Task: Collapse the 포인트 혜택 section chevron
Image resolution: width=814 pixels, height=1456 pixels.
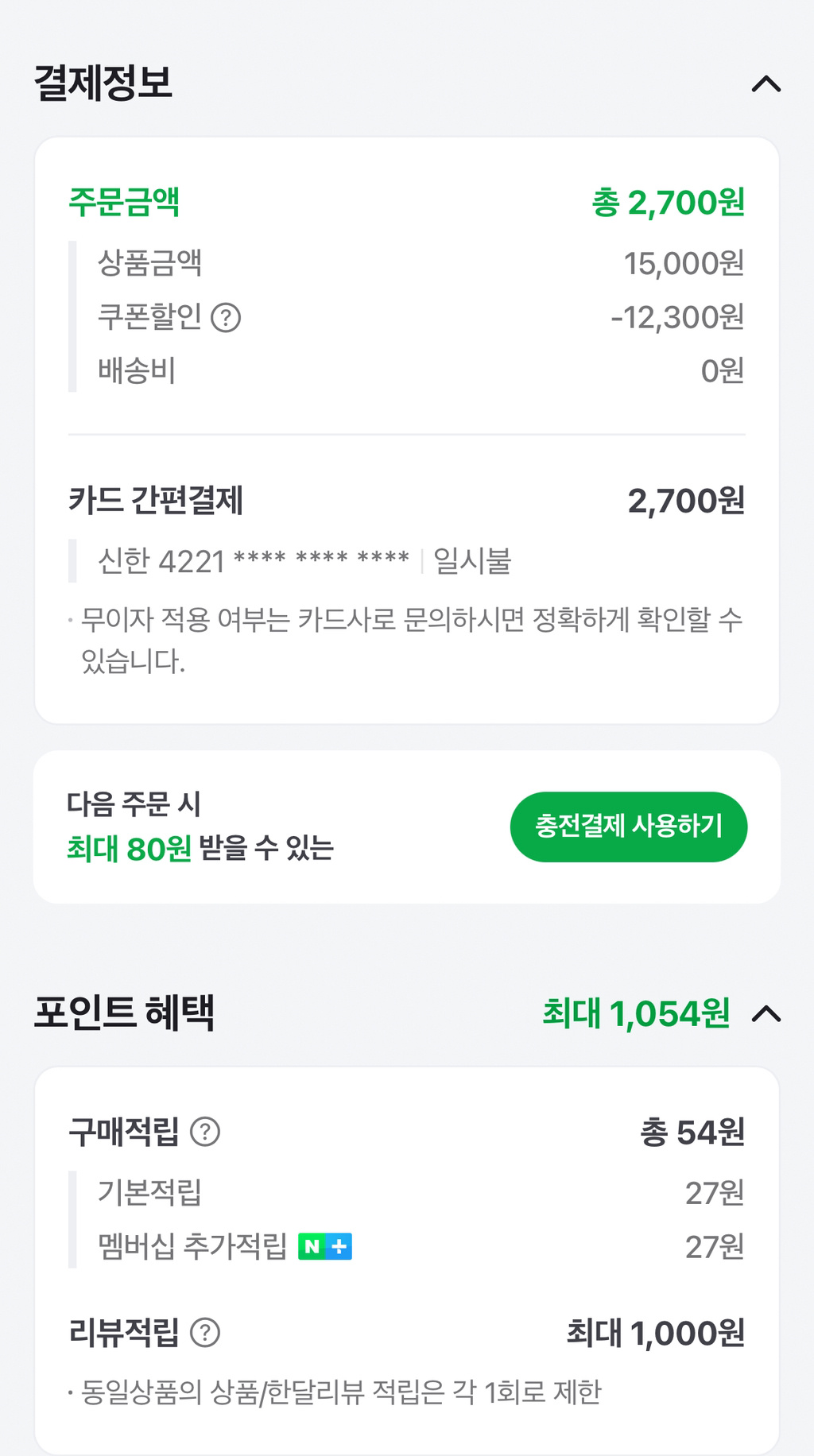Action: coord(766,1014)
